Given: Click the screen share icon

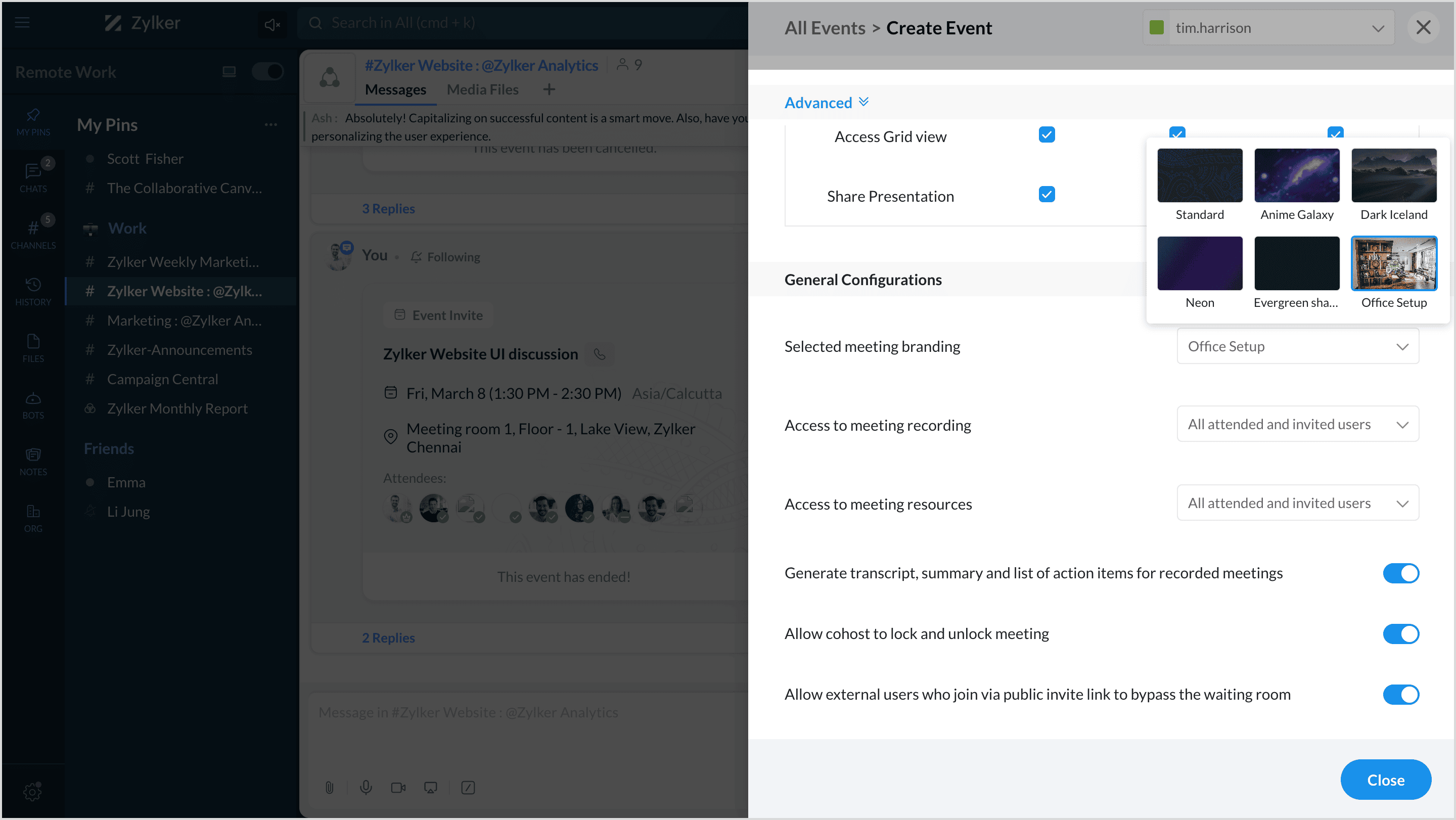Looking at the screenshot, I should (x=431, y=787).
